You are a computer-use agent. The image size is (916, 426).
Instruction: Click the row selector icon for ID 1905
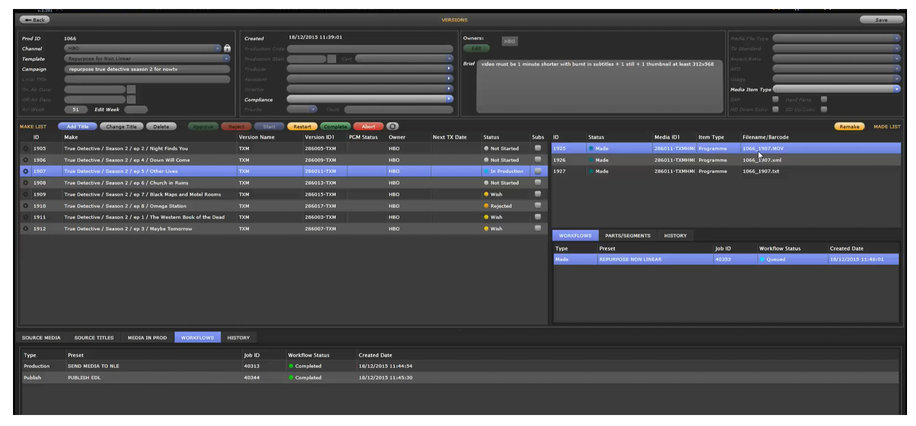25,148
